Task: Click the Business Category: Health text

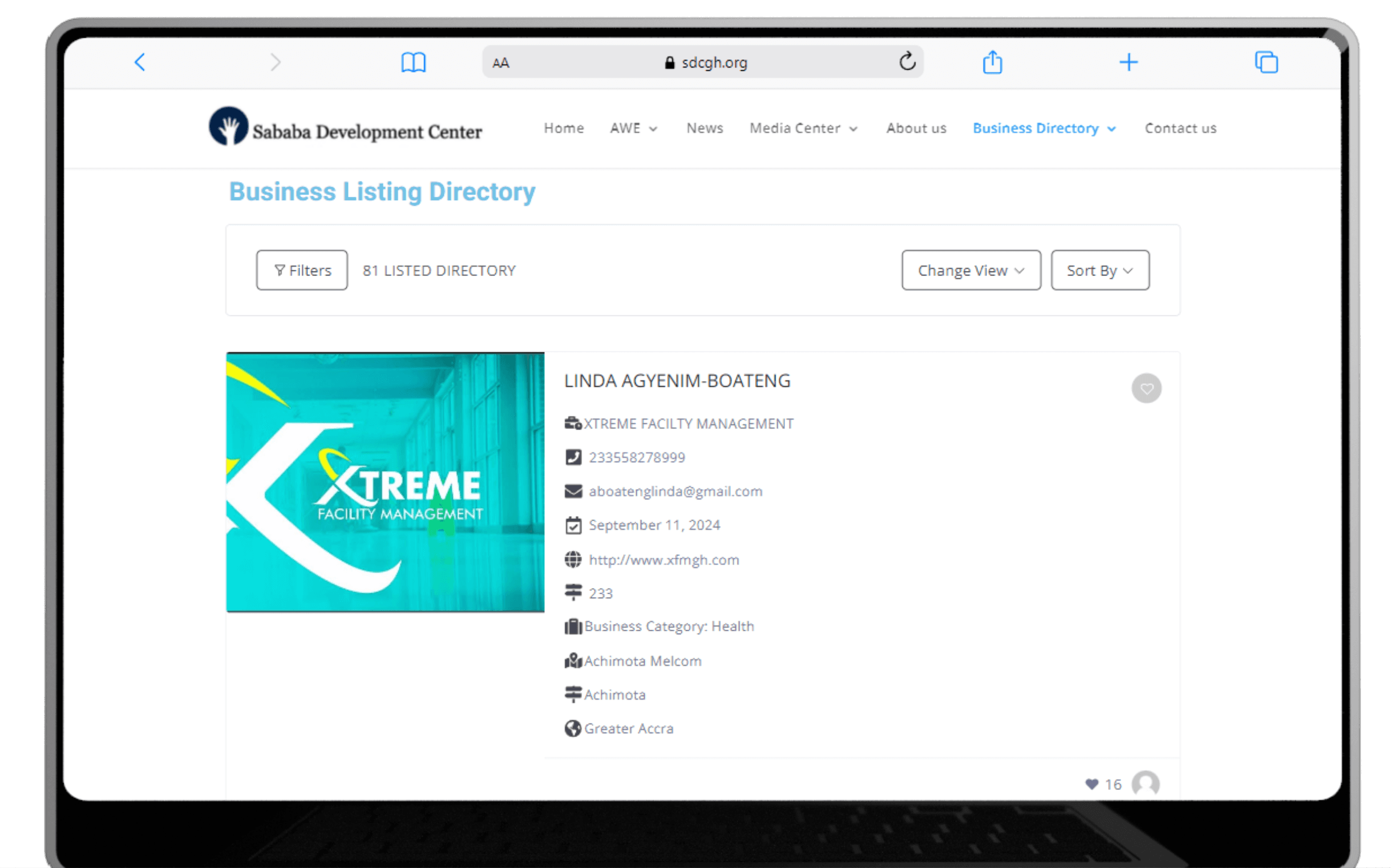Action: point(669,626)
